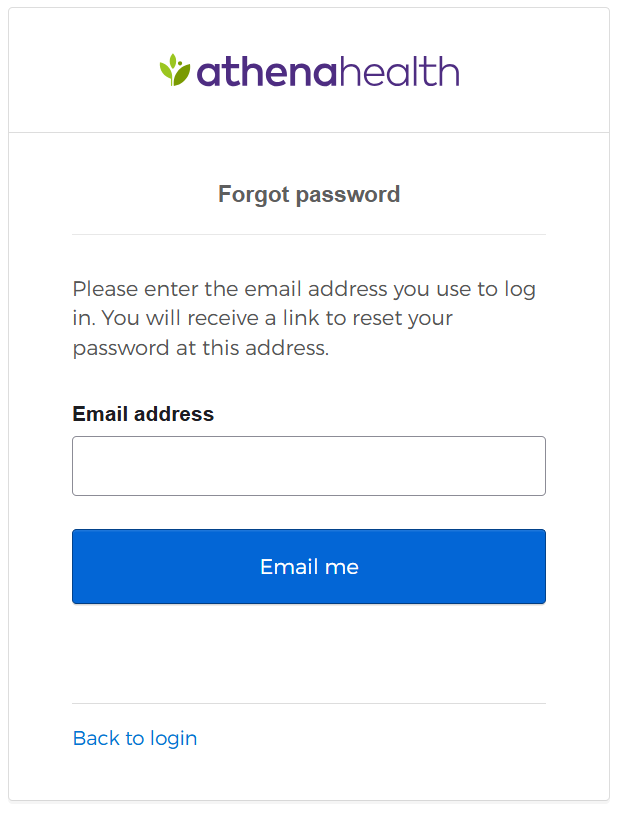
Task: Click inside the Email address field
Action: [x=309, y=466]
